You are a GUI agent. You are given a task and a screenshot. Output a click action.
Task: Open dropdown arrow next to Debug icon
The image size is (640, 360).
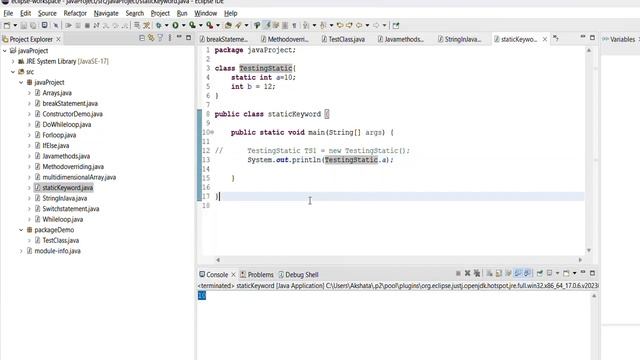tap(167, 25)
